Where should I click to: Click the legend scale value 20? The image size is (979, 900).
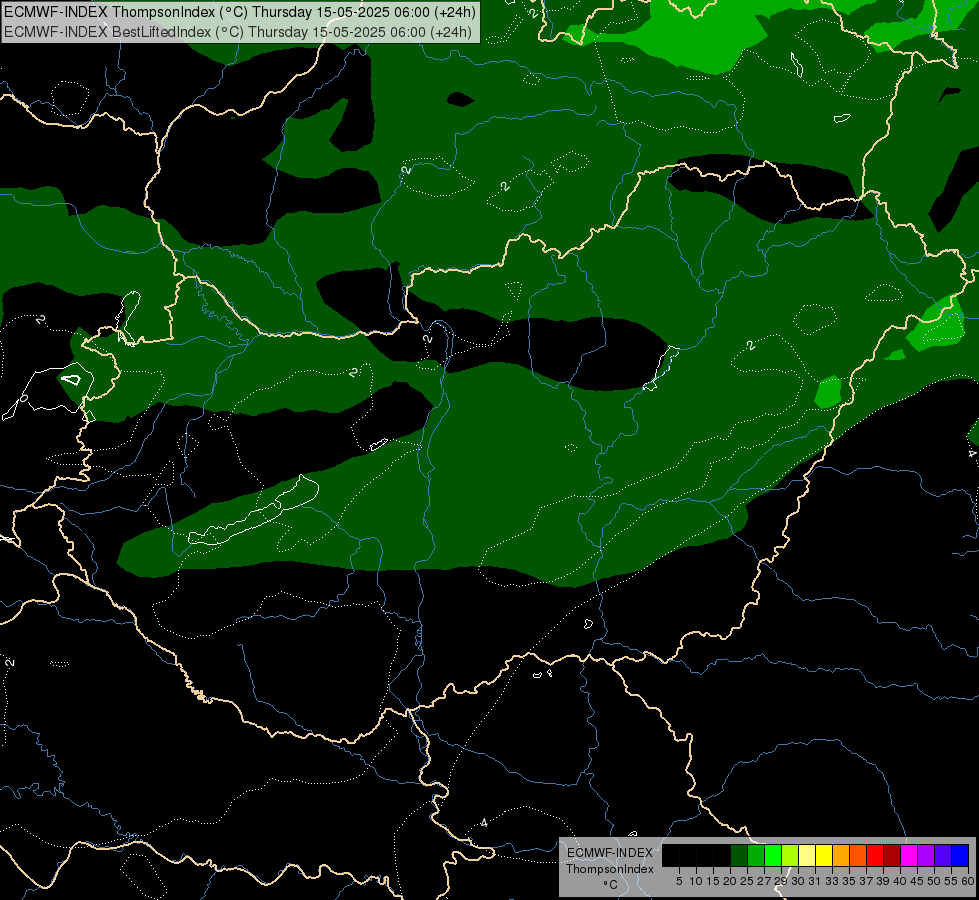[730, 881]
